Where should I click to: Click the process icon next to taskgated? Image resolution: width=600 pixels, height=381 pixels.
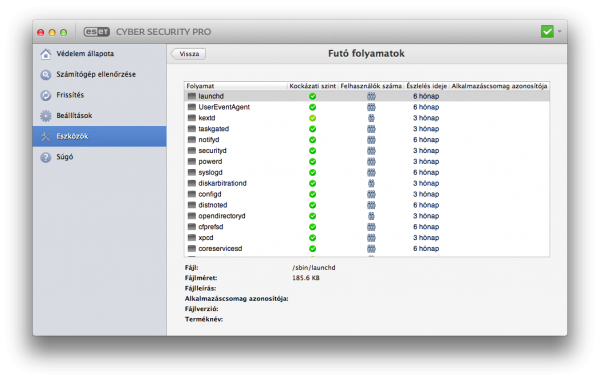[192, 129]
